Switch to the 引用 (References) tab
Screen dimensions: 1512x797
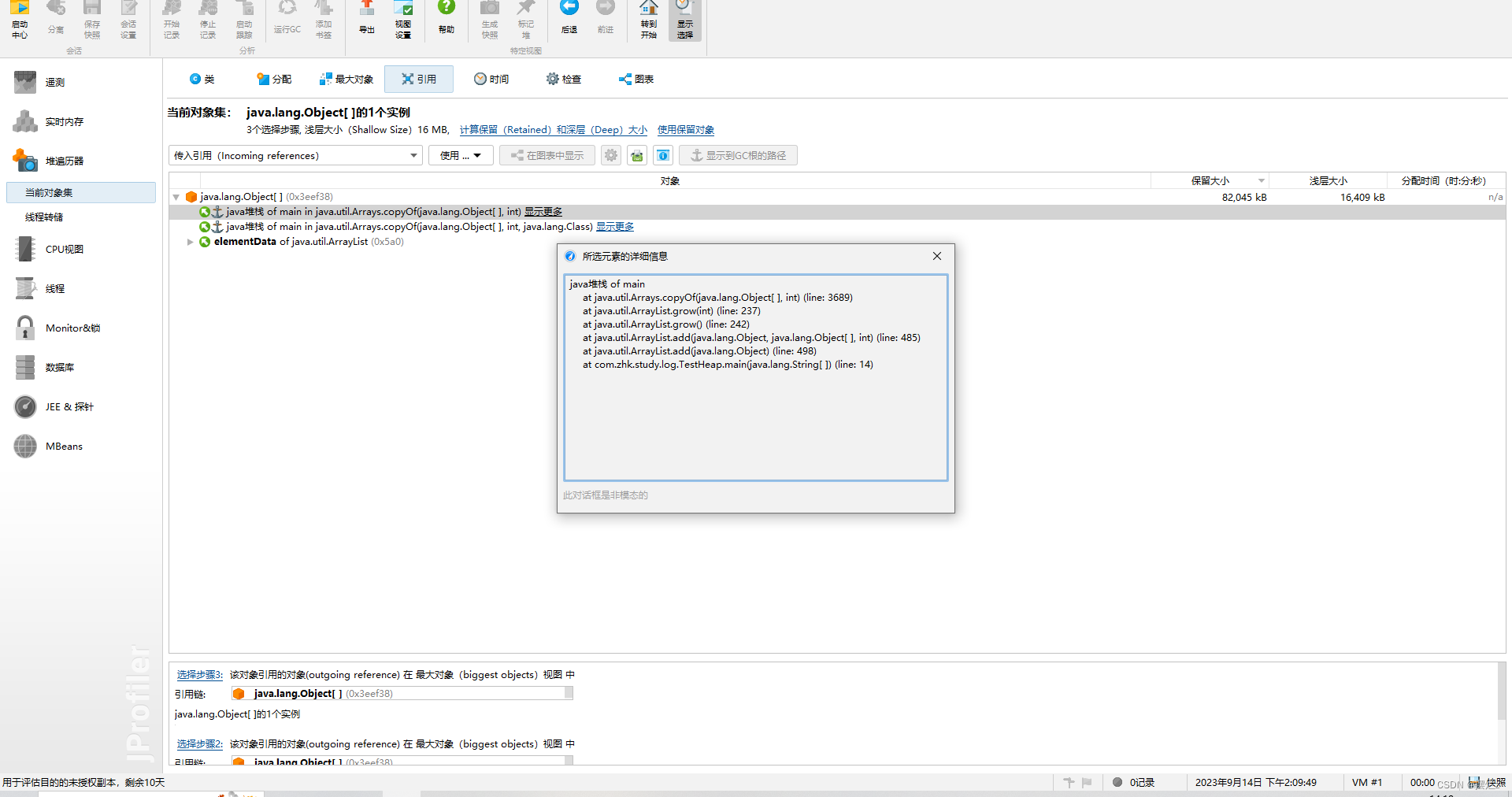coord(419,79)
